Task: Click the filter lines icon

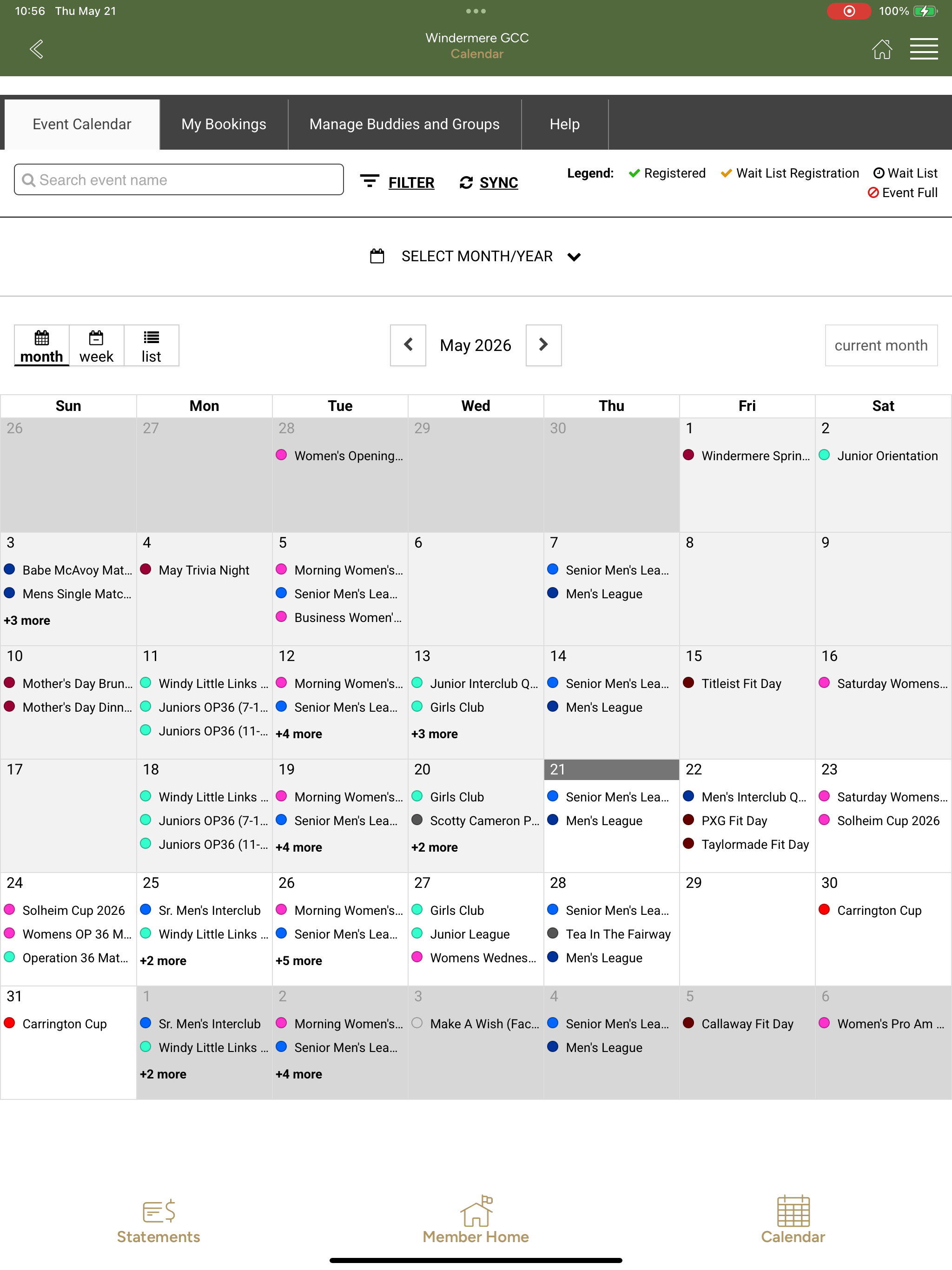Action: [369, 181]
